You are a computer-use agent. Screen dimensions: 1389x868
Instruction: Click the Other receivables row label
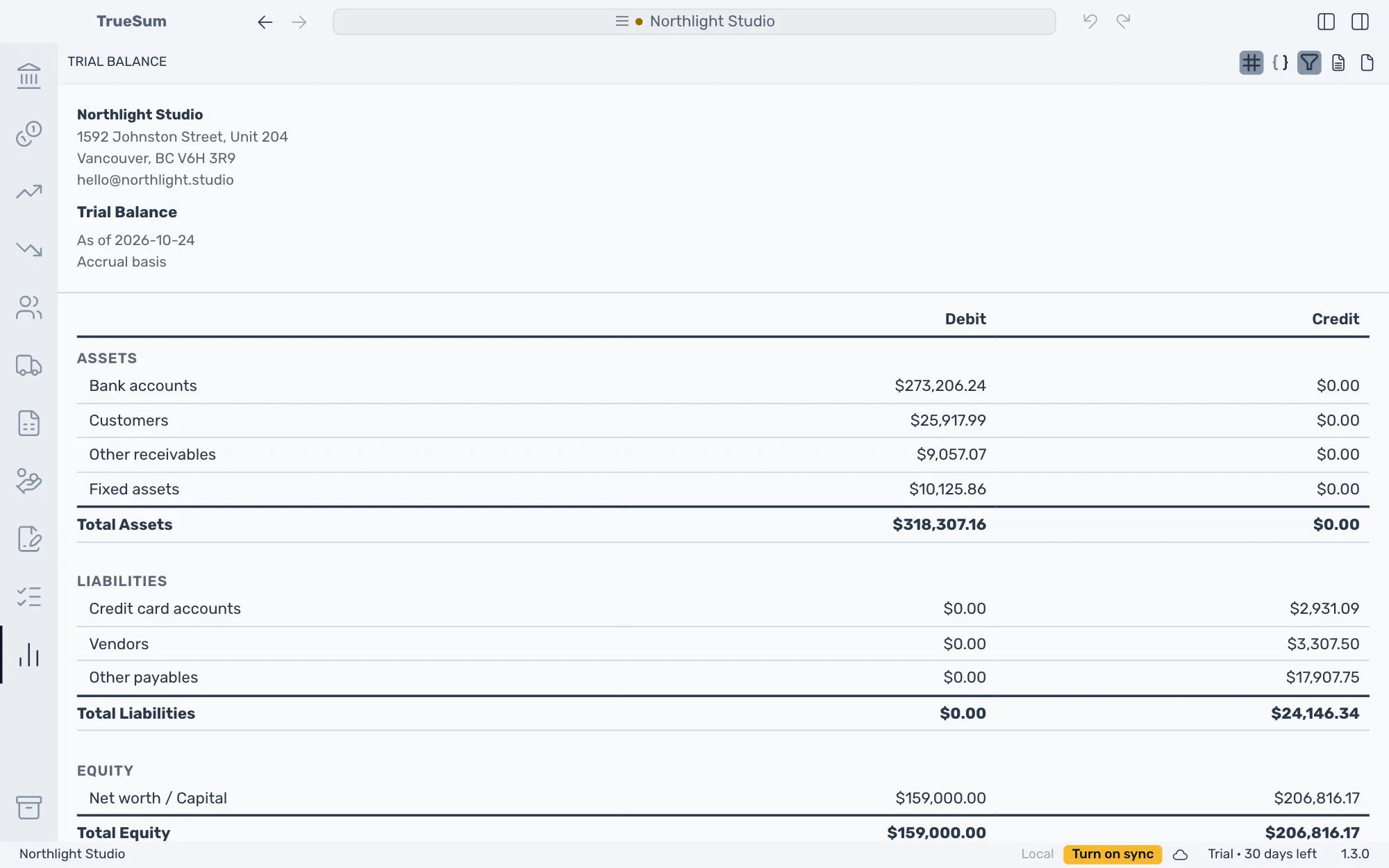point(152,455)
